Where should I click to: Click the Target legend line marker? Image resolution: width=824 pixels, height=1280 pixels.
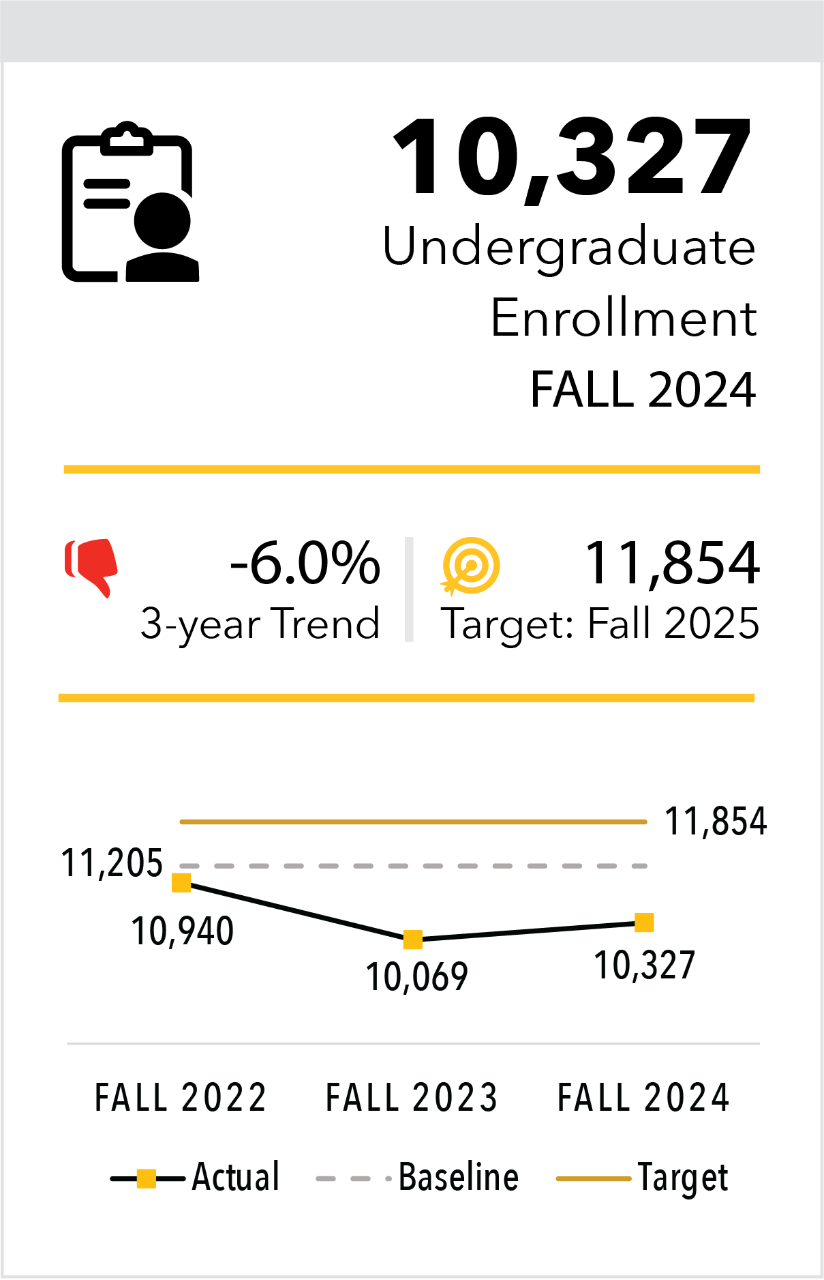(593, 1178)
